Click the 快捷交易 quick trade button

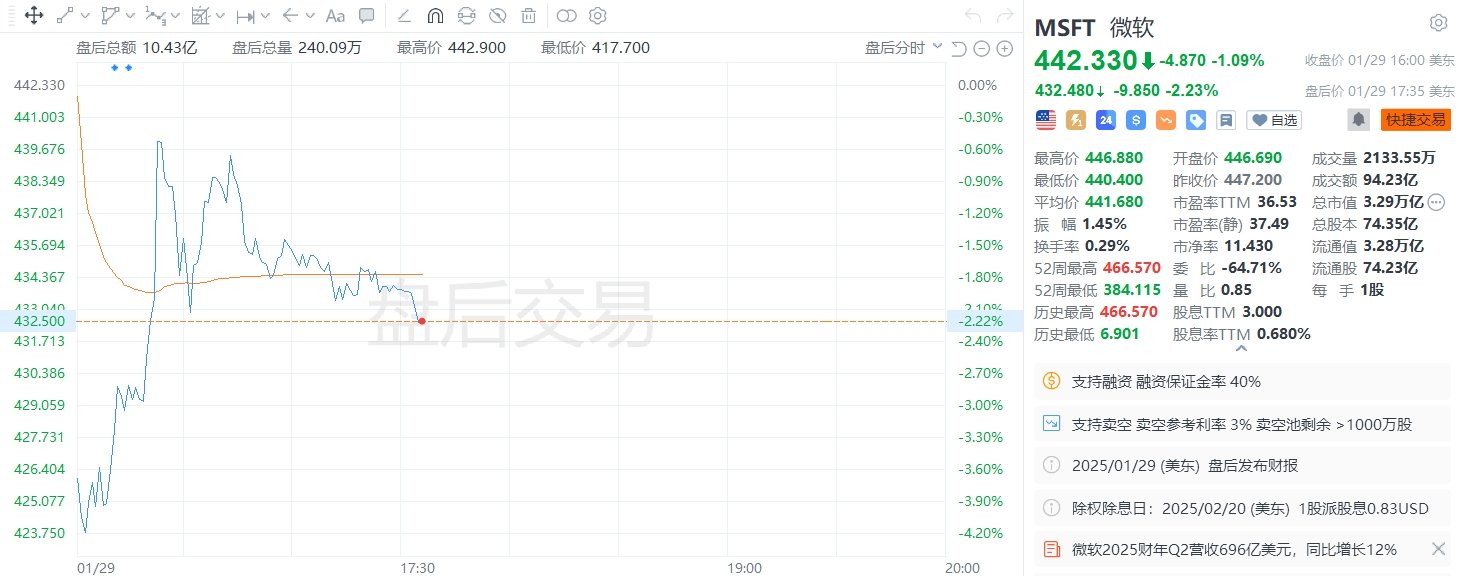[x=1415, y=120]
